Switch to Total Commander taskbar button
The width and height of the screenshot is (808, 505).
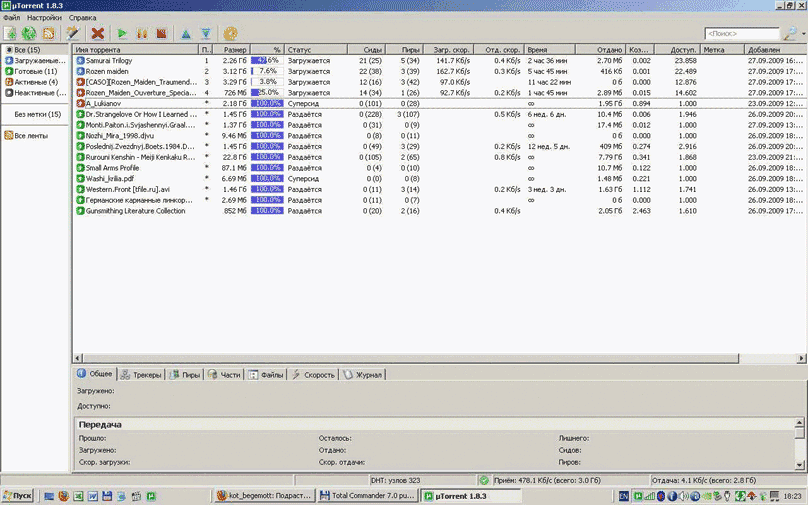coord(367,496)
